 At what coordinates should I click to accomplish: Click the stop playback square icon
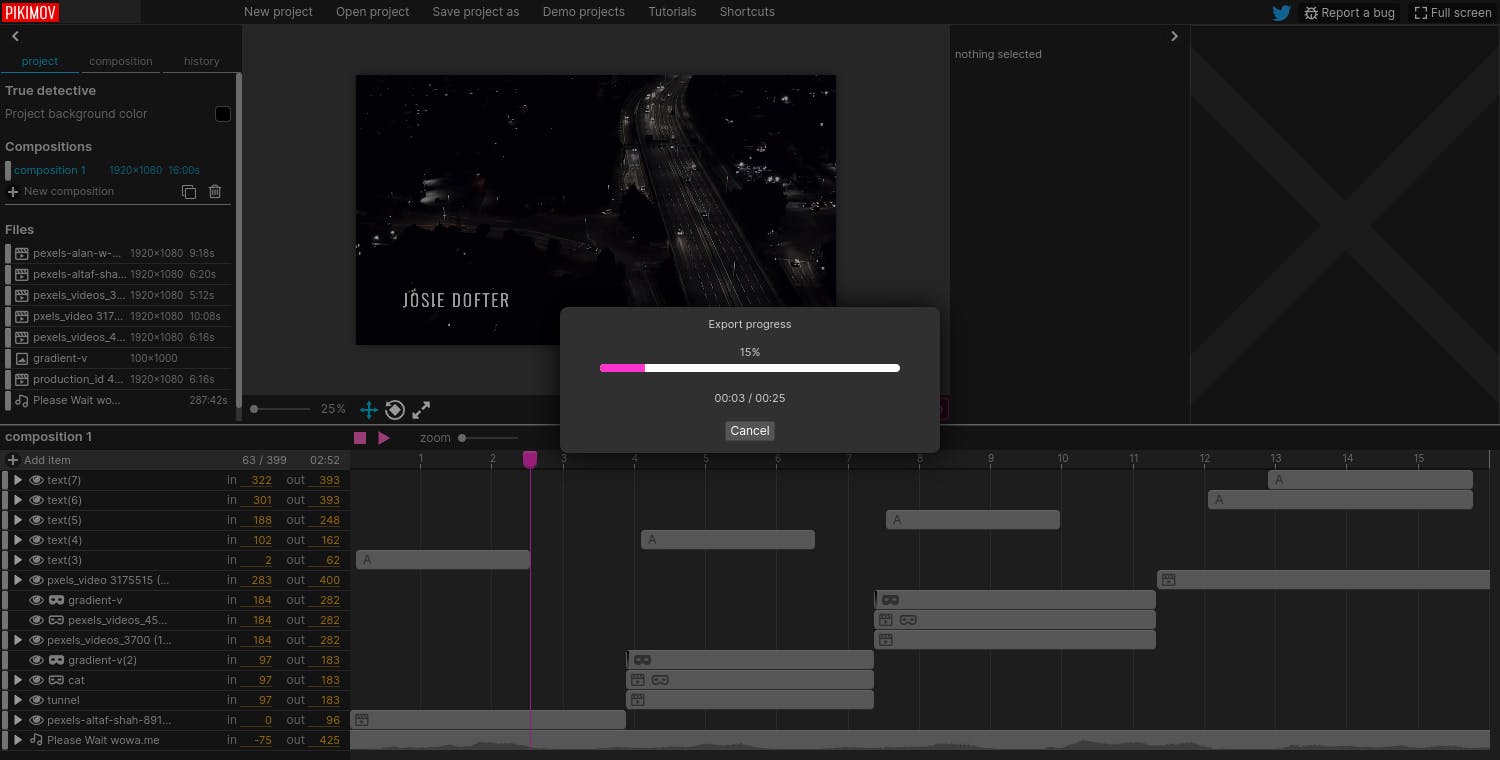point(360,438)
